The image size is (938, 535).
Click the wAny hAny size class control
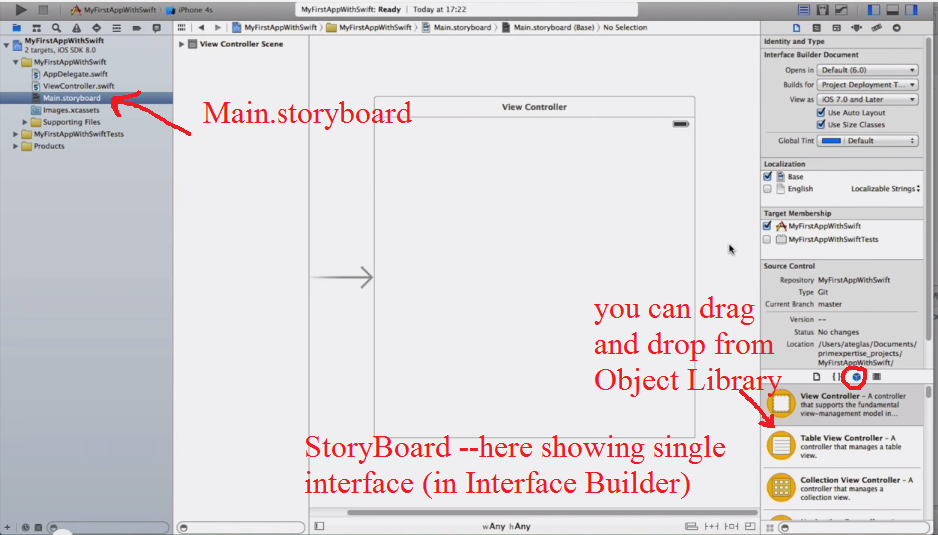pos(506,526)
